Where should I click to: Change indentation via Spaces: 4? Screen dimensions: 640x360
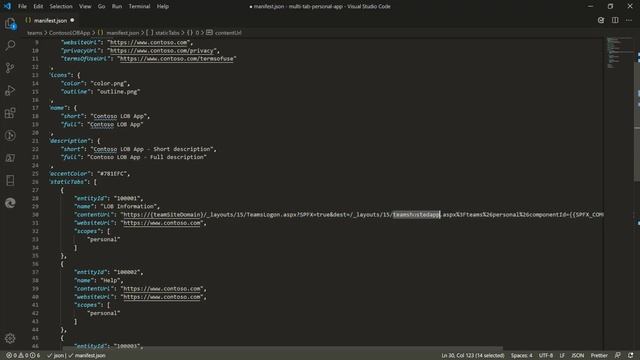[x=522, y=356]
